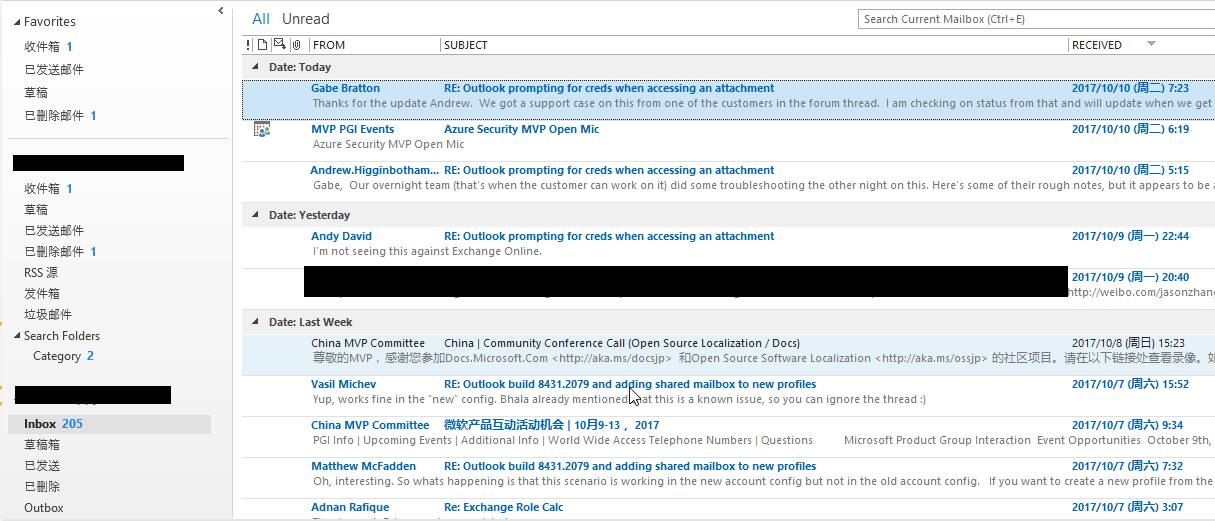Screen dimensions: 1215x521
Task: Click the meeting icon beside MVP PGI Events
Action: click(262, 129)
